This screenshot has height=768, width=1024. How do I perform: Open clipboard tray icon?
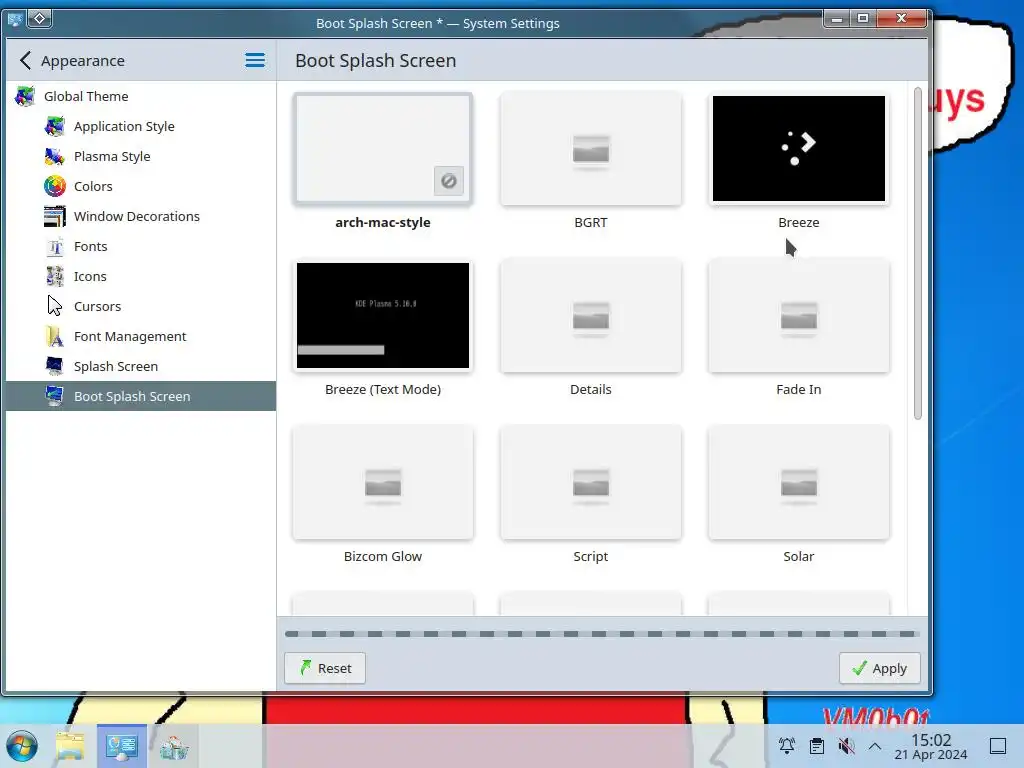[816, 746]
